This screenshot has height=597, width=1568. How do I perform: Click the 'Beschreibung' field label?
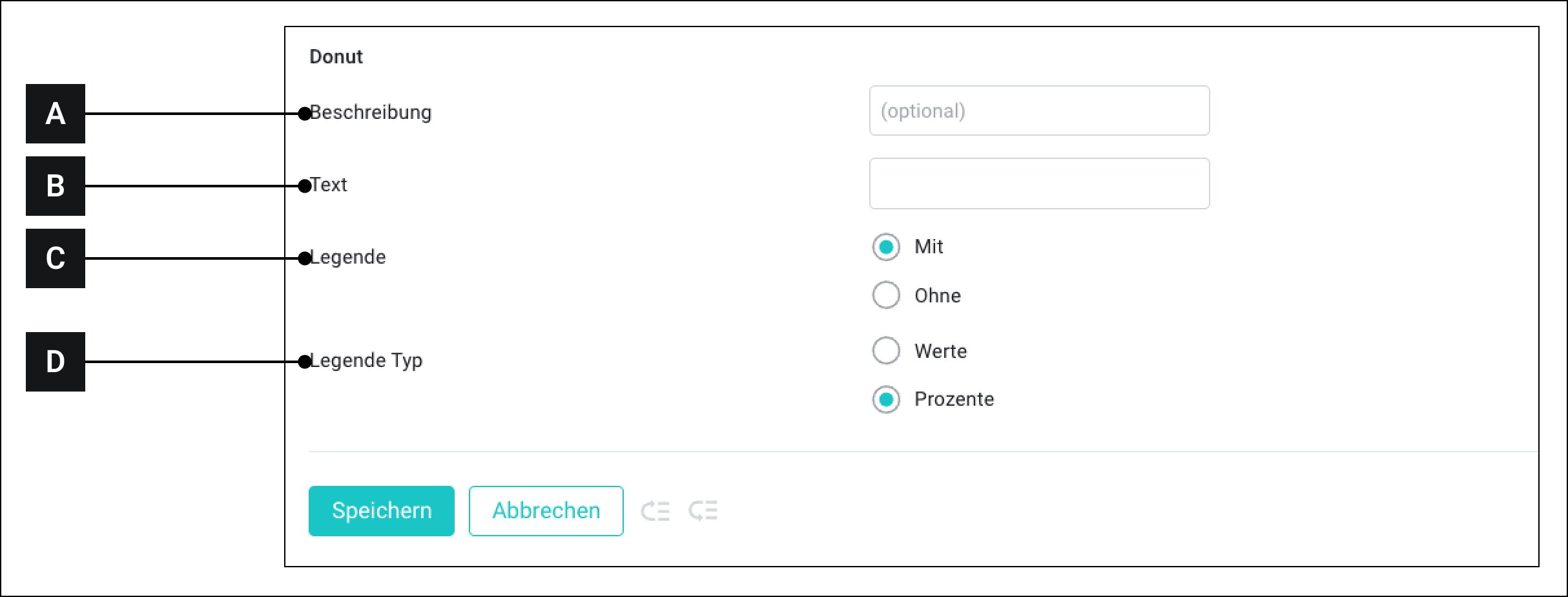[371, 112]
